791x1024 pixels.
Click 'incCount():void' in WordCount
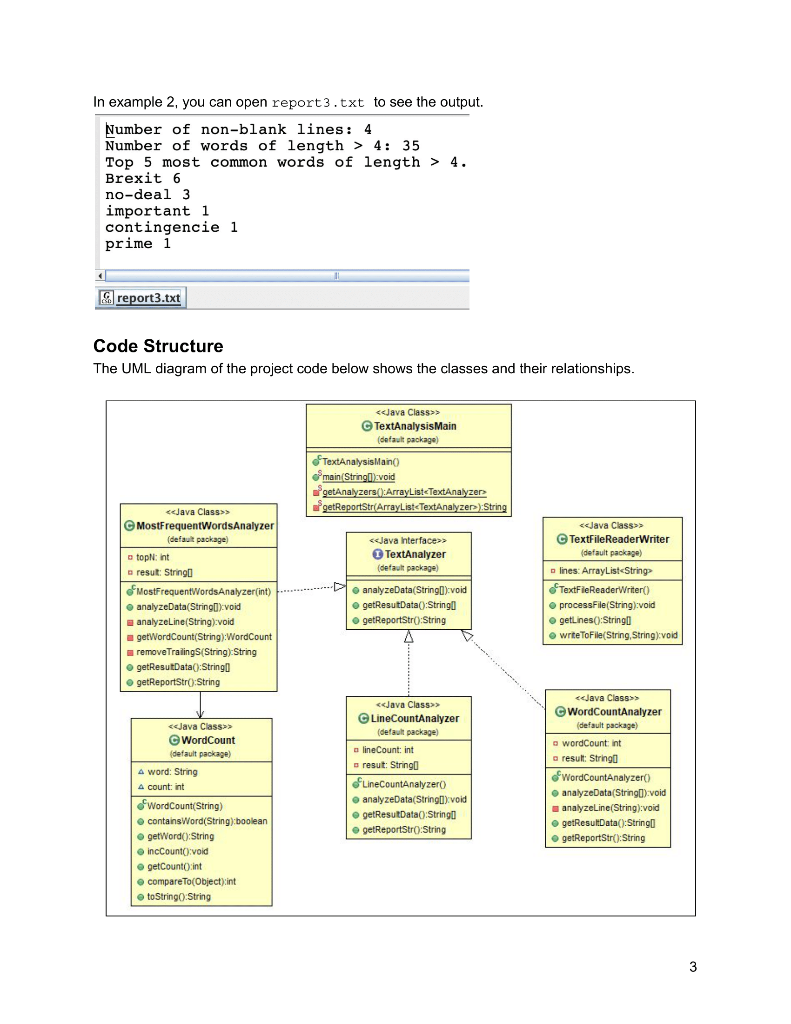(178, 852)
